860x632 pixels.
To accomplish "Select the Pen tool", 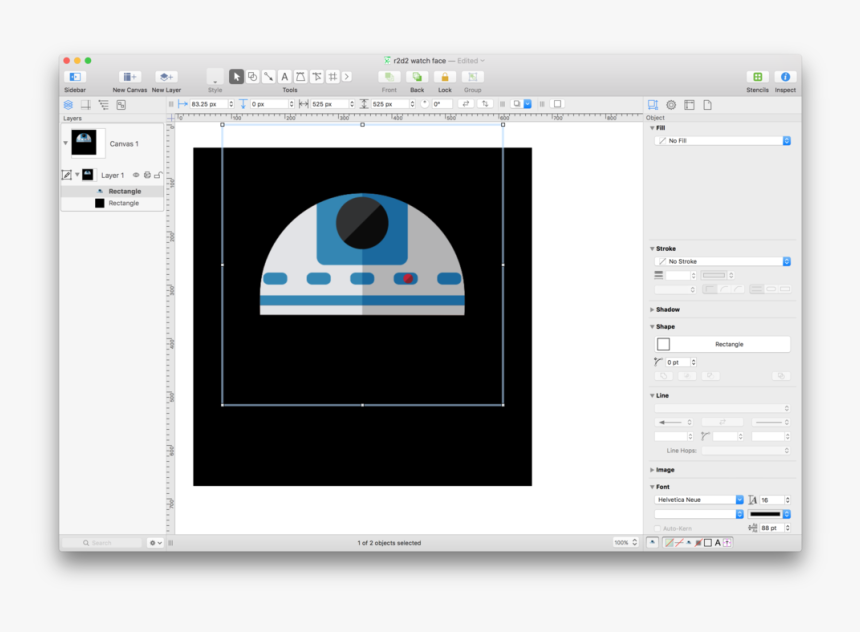I will [300, 77].
